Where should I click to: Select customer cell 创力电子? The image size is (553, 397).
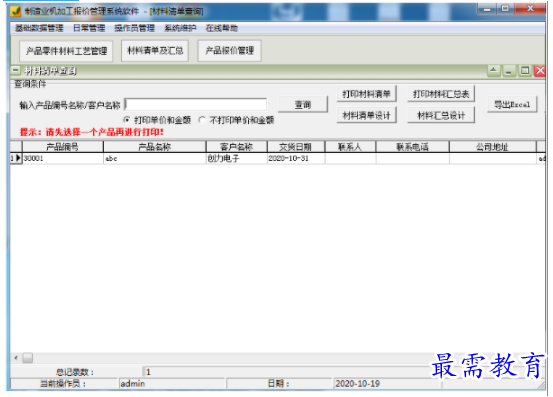[x=237, y=158]
